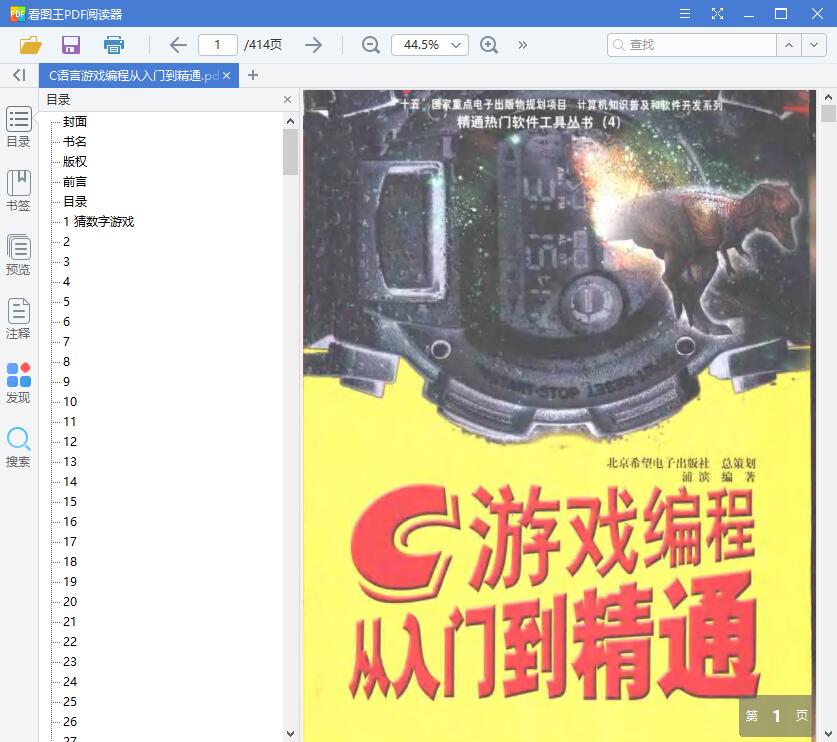This screenshot has width=837, height=742.
Task: Select outline item 16
Action: pyautogui.click(x=70, y=522)
